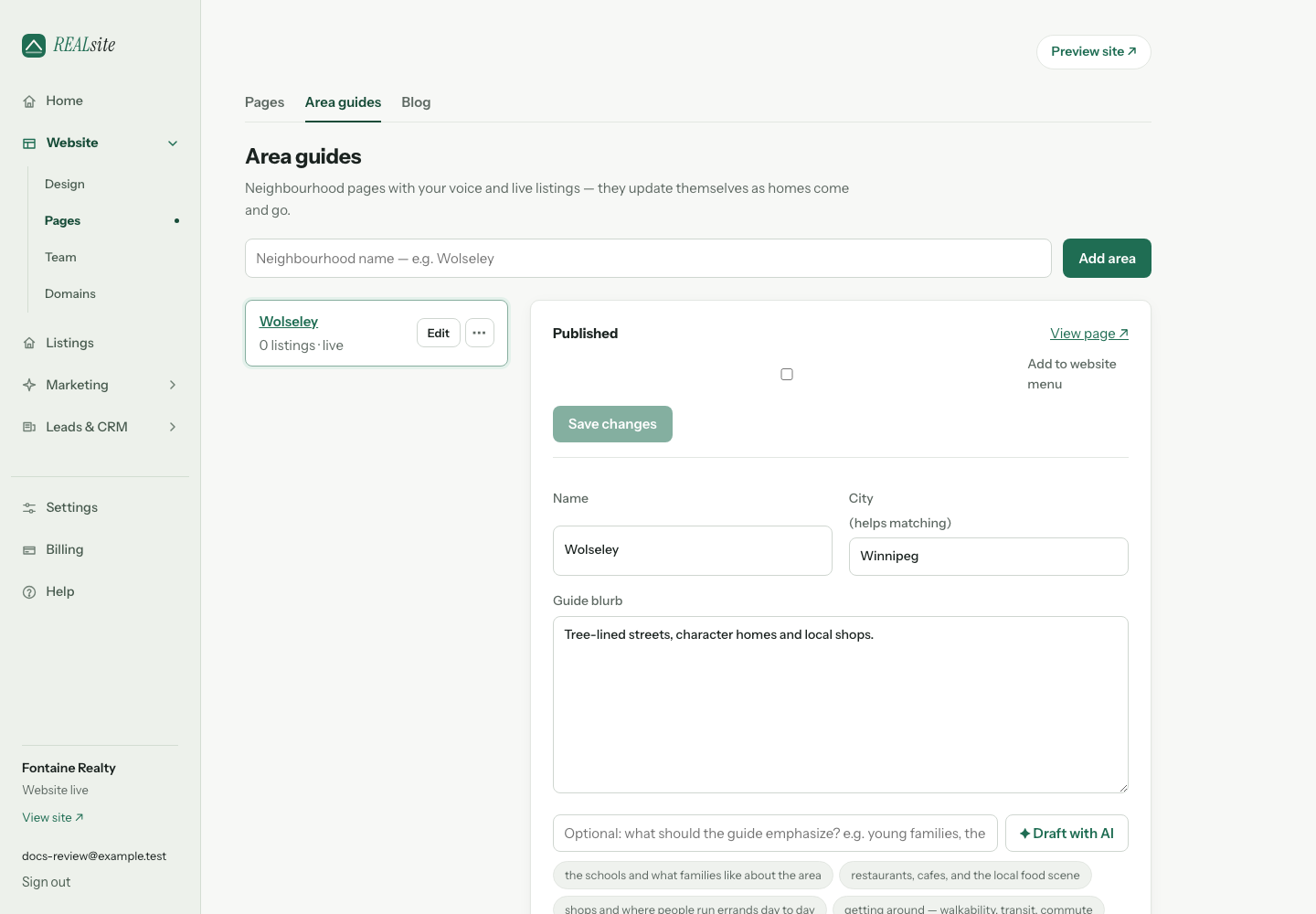Expand the Leads & CRM chevron
This screenshot has width=1316, height=914.
[x=173, y=428]
